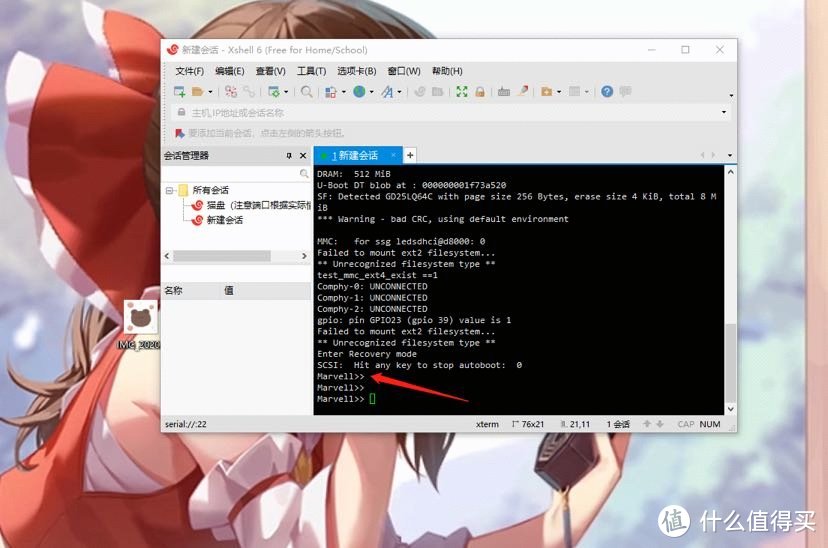Click the Disconnect toolbar icon

point(231,91)
